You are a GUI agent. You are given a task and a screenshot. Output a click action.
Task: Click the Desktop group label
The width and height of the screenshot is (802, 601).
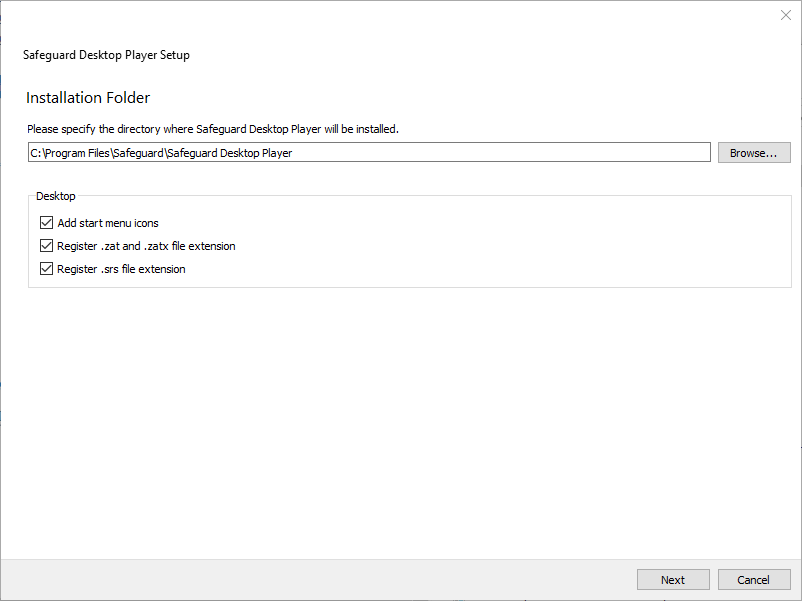pyautogui.click(x=56, y=196)
